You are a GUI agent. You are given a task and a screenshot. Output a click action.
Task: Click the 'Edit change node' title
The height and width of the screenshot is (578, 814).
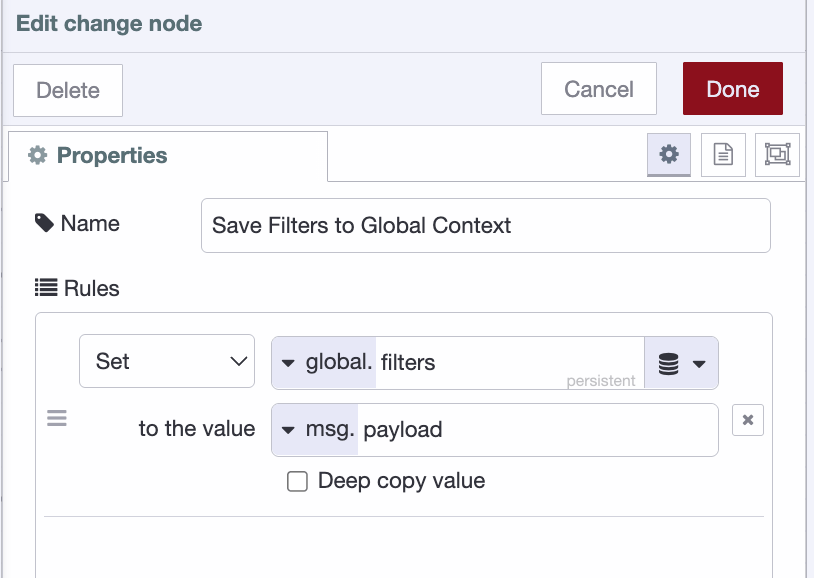(109, 24)
